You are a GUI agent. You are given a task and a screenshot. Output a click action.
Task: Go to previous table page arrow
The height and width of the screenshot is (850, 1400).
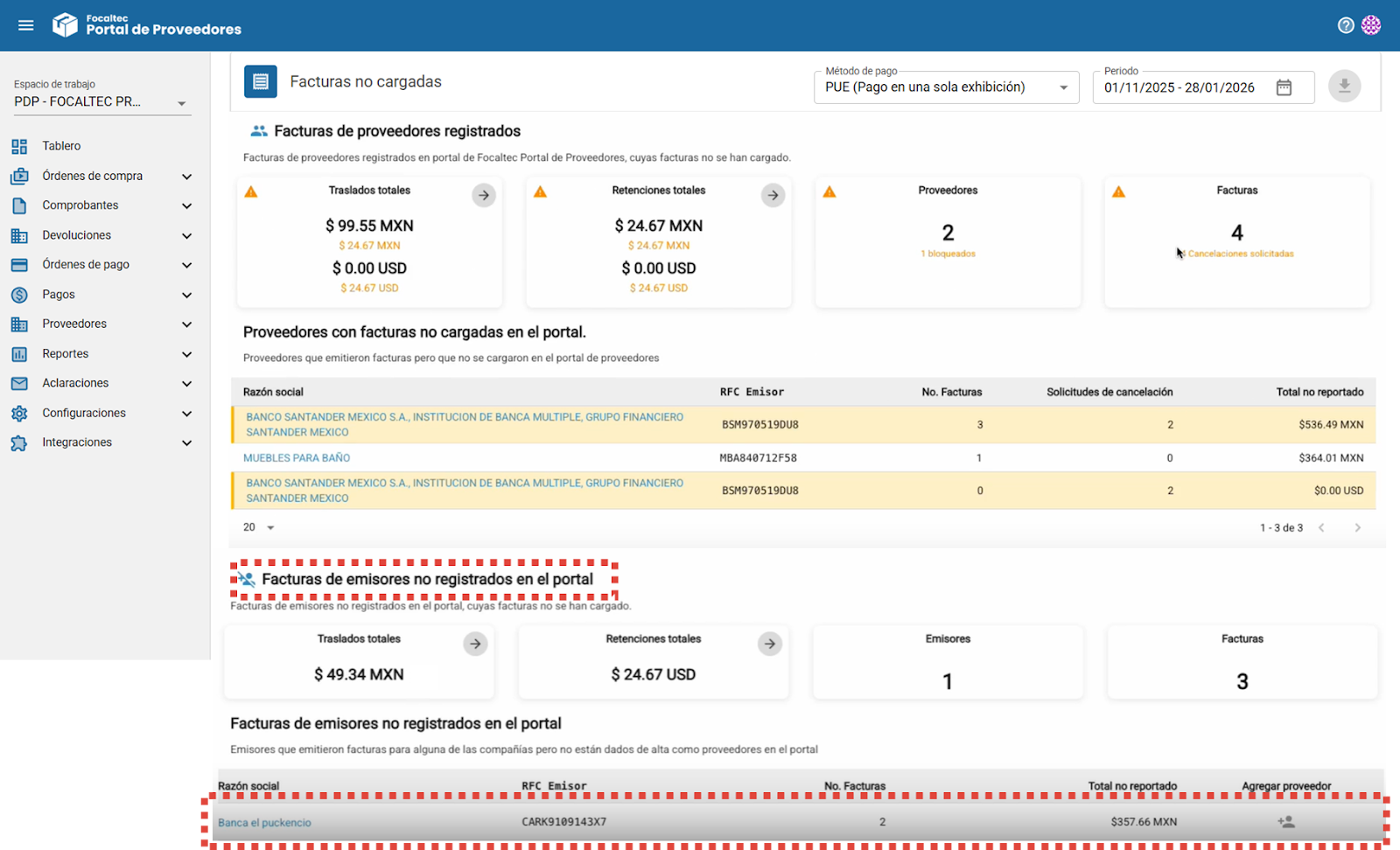tap(1321, 527)
